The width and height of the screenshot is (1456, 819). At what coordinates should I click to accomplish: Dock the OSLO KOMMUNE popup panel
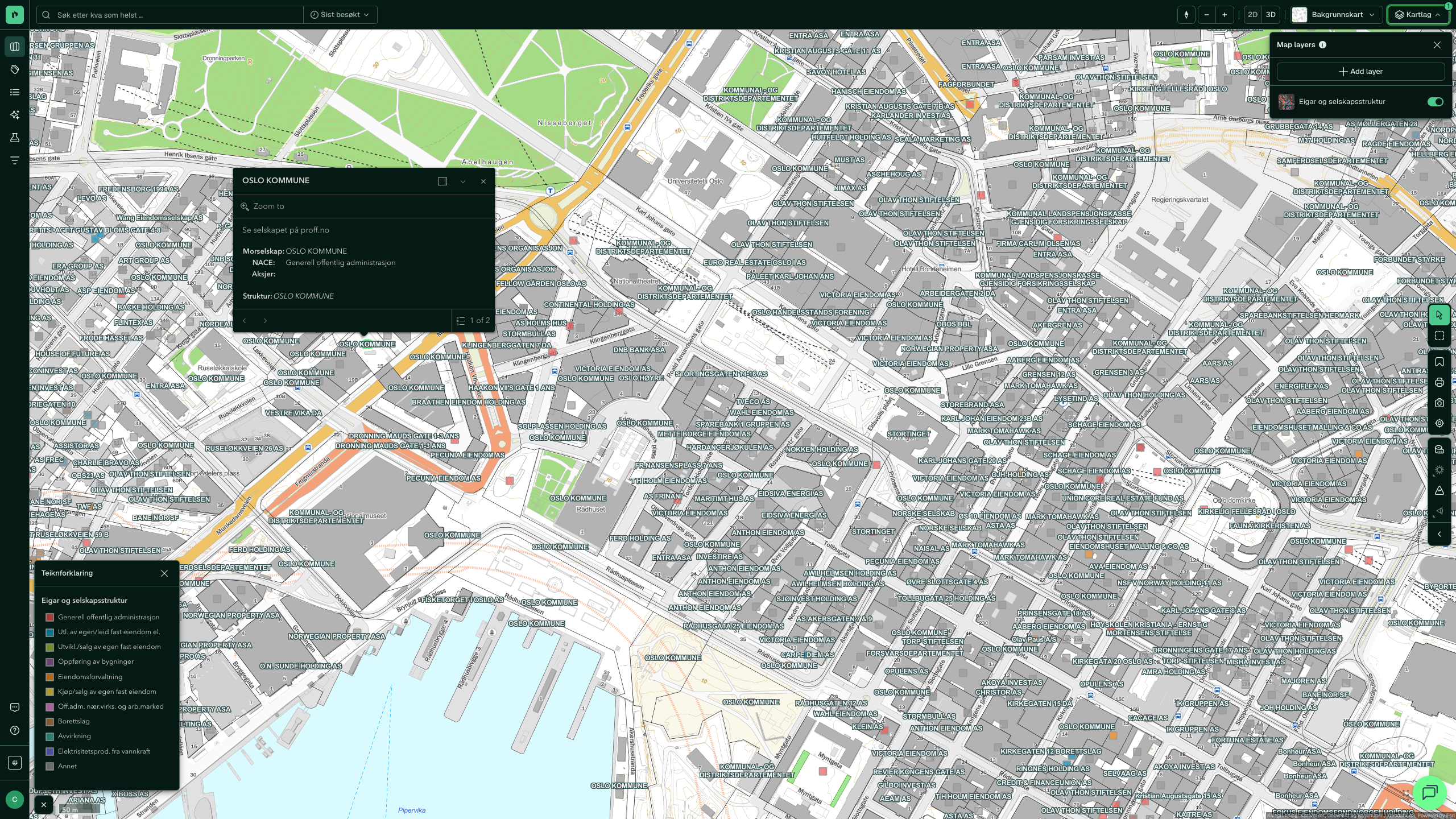tap(442, 181)
